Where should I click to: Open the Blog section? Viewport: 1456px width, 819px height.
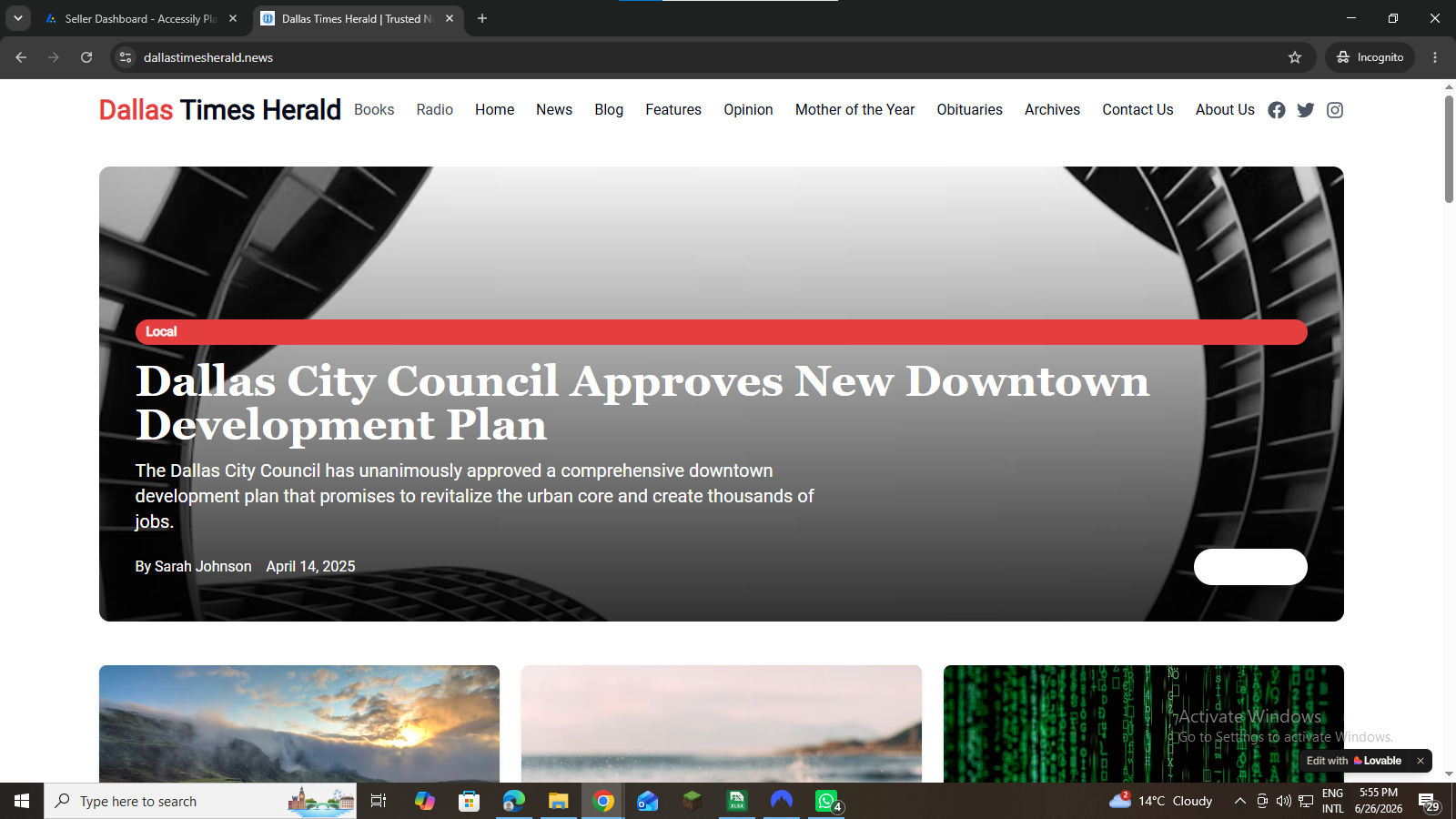pos(609,109)
